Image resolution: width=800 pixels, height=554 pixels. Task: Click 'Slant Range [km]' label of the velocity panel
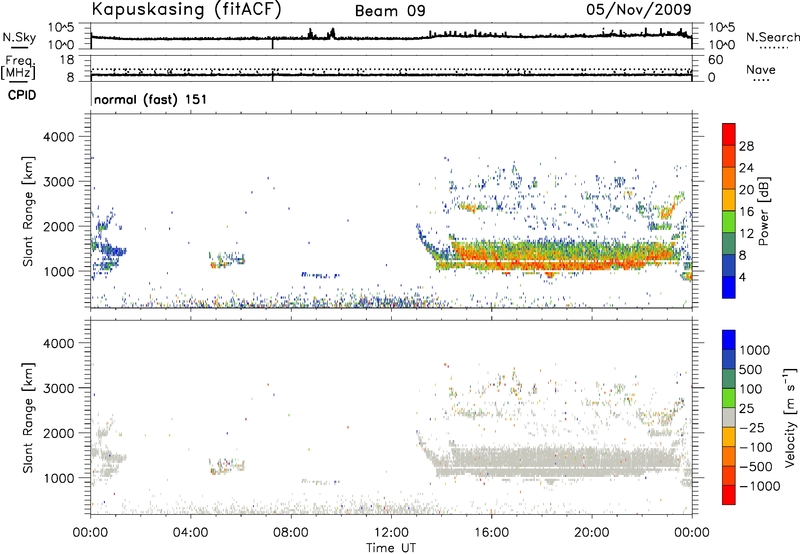click(x=28, y=418)
